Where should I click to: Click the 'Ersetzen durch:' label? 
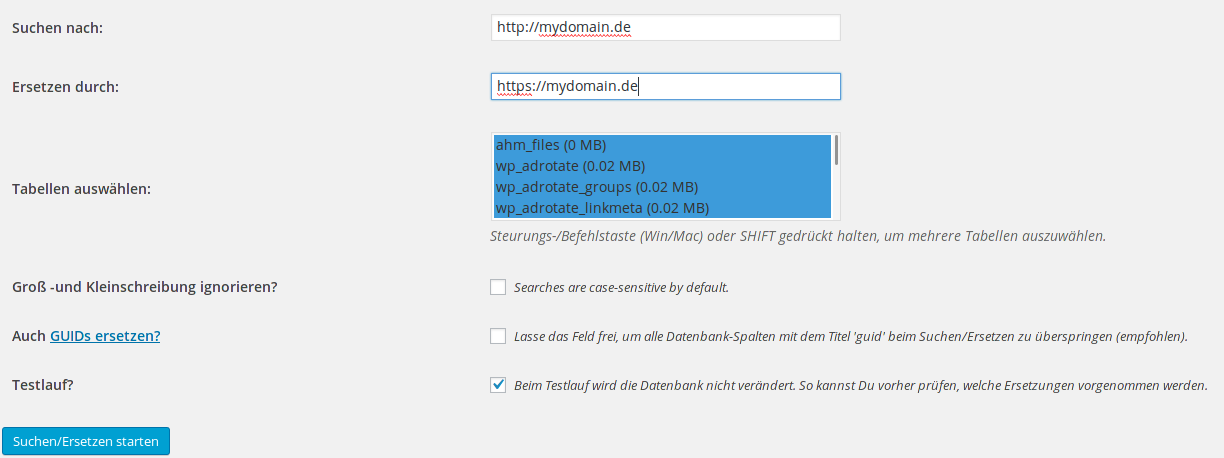coord(65,87)
